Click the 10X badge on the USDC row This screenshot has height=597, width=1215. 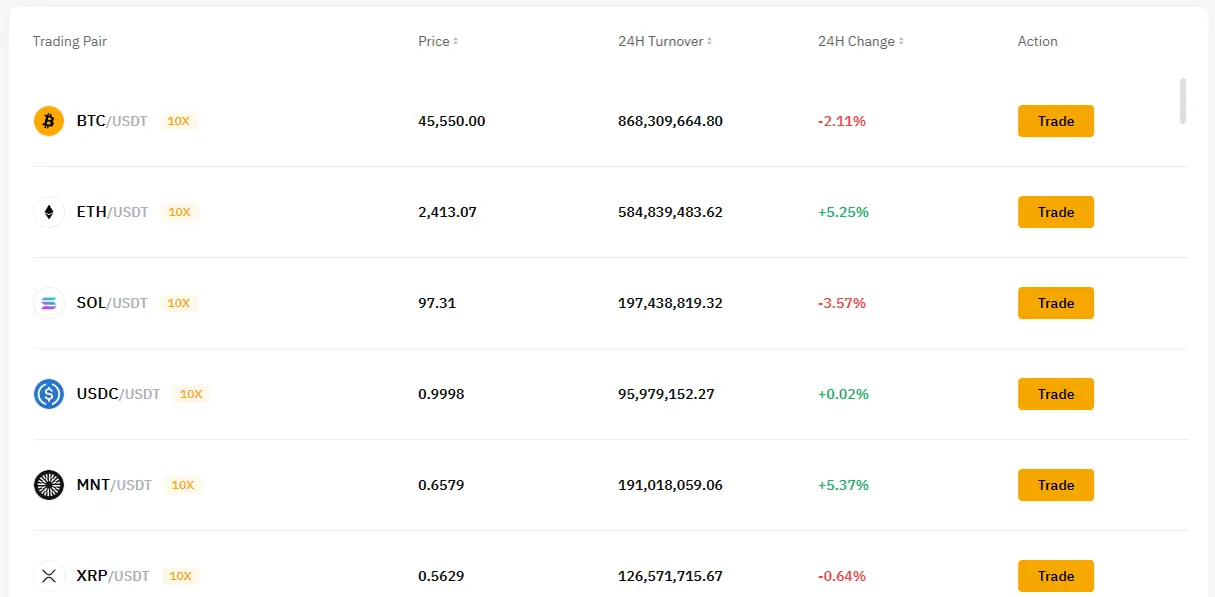point(191,394)
